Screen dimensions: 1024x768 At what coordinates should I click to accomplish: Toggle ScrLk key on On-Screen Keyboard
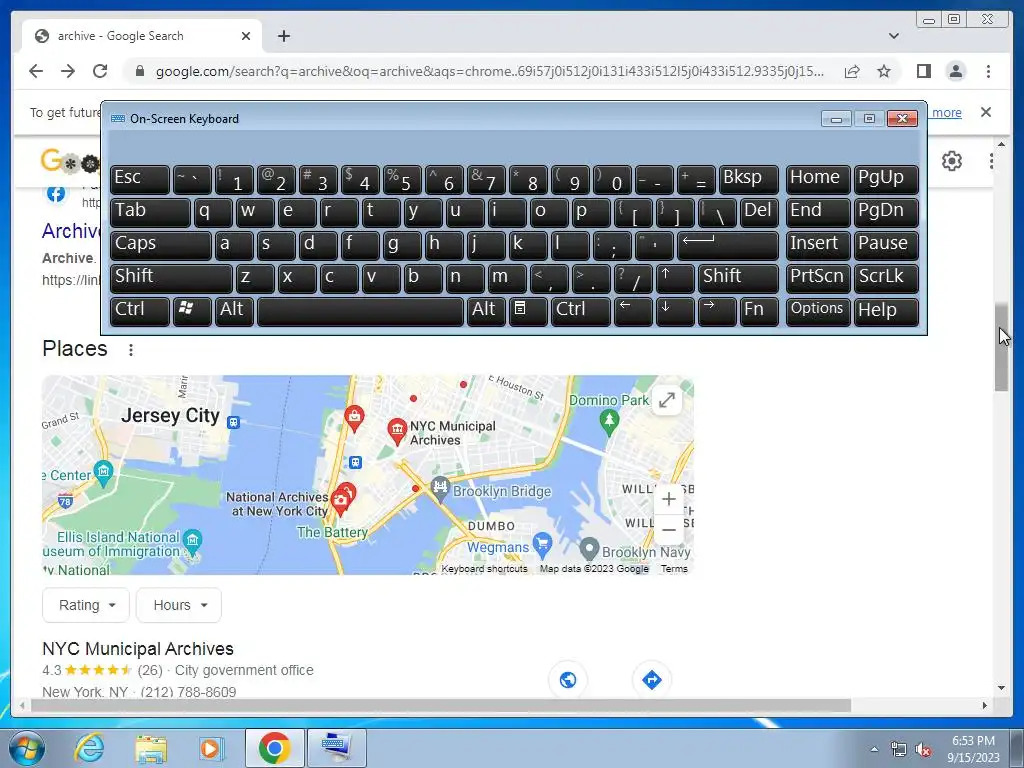point(886,278)
